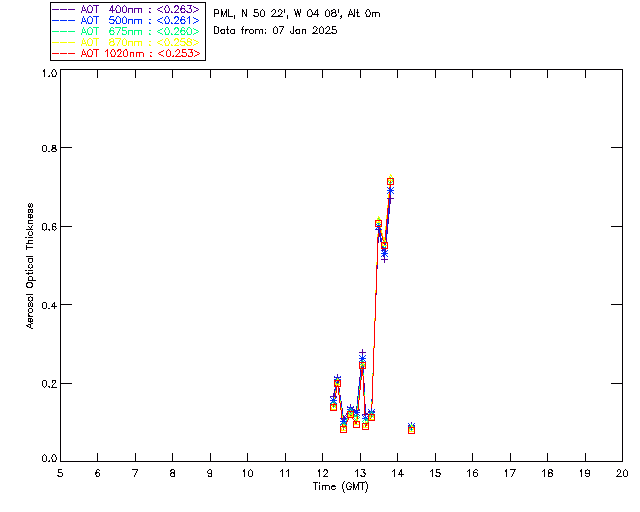The width and height of the screenshot is (640, 512).
Task: Click the y-axis tick label "0.2"
Action: [49, 384]
